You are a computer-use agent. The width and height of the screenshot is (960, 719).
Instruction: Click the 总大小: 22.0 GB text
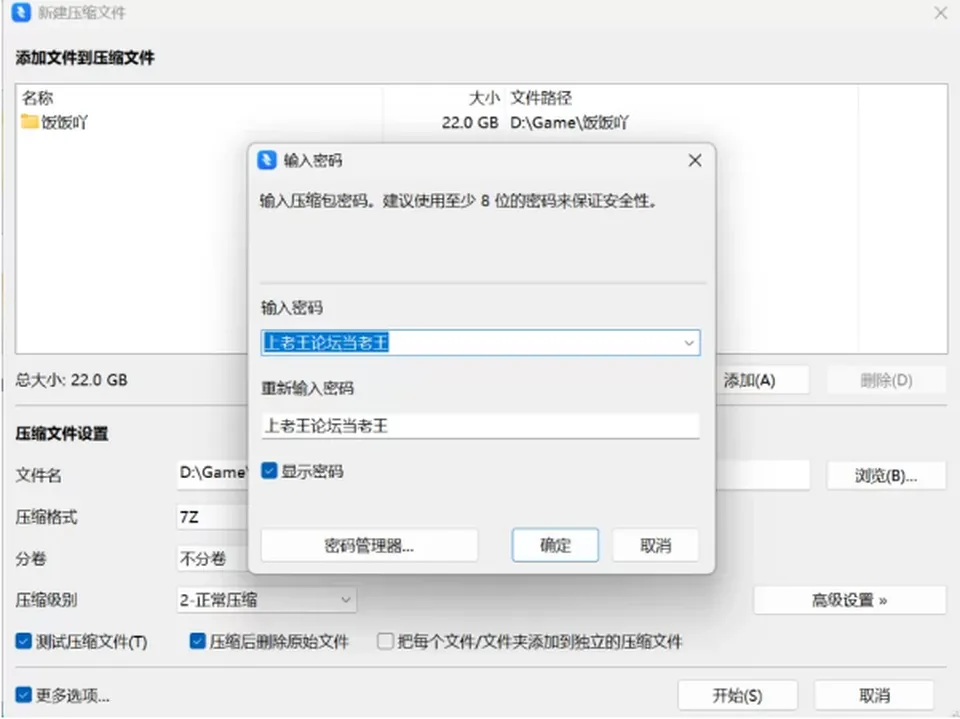72,380
